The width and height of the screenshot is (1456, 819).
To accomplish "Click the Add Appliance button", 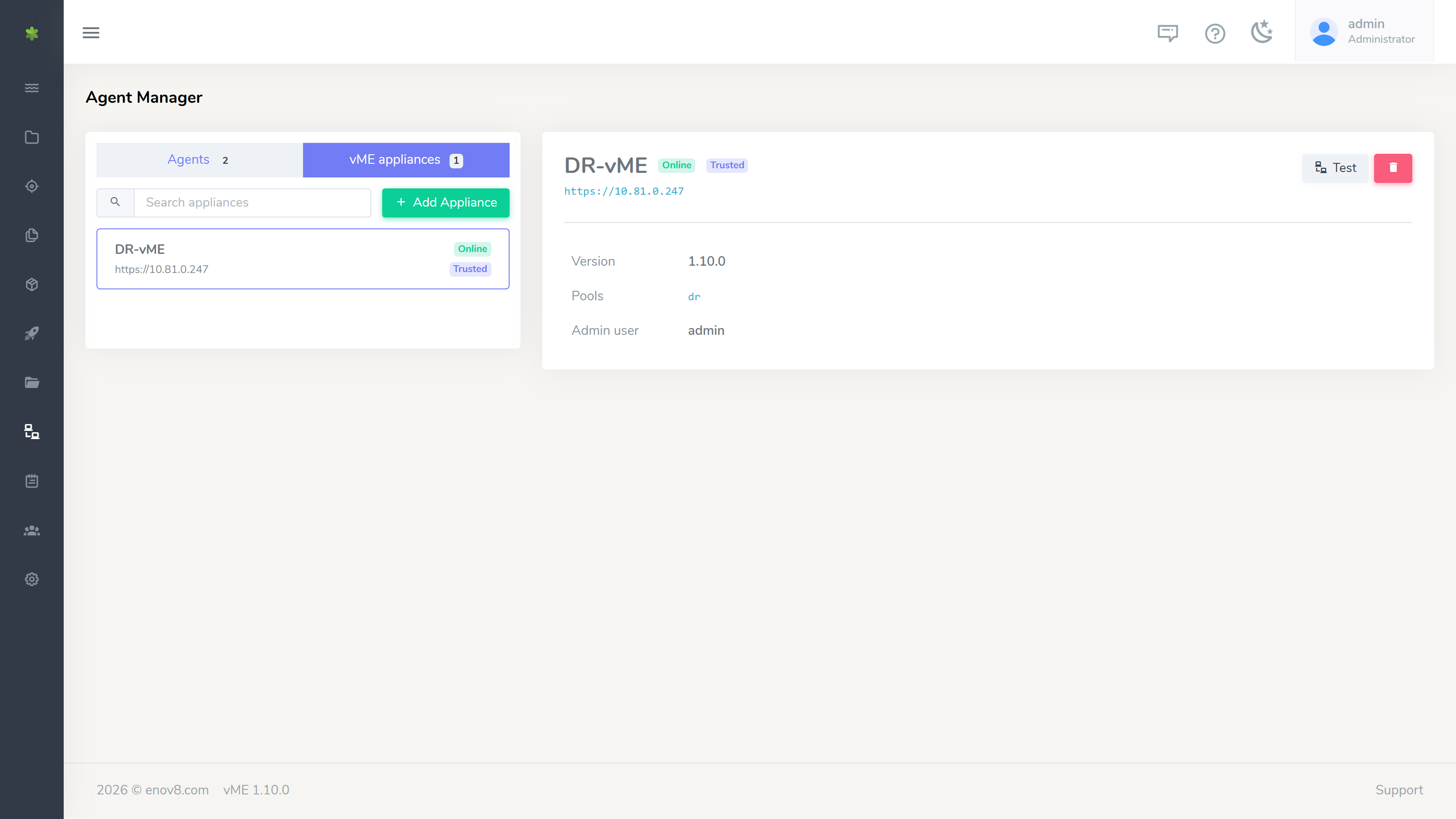I will coord(446,202).
